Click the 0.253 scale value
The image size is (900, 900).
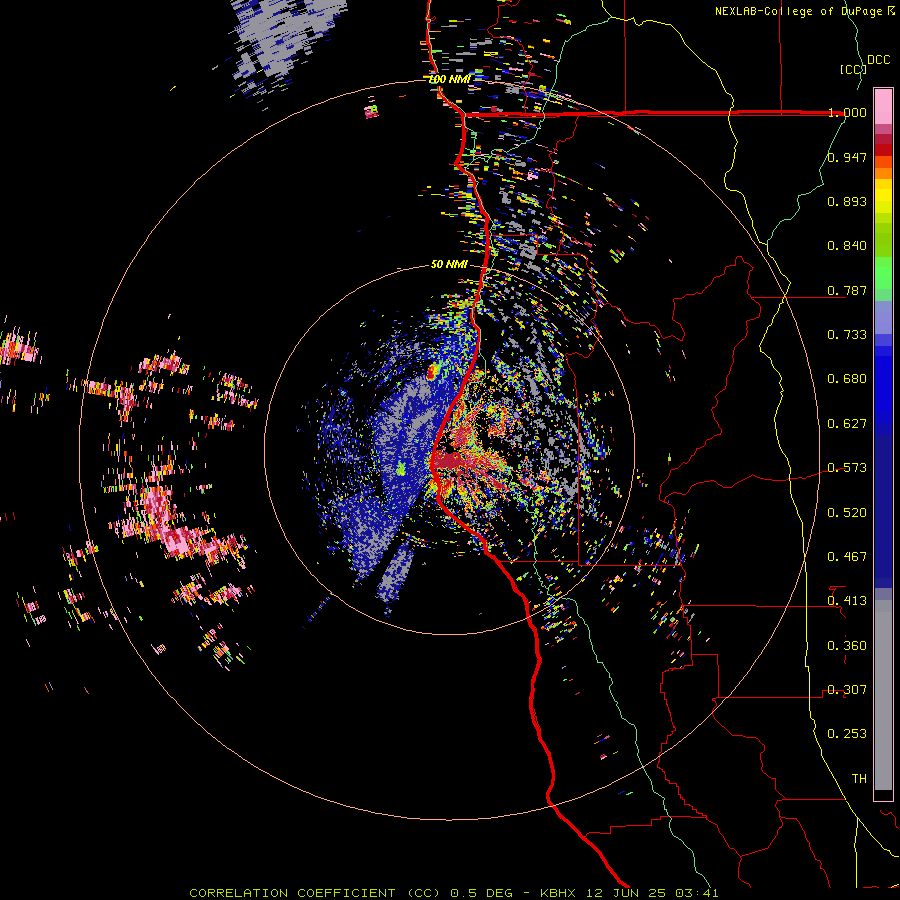point(847,734)
